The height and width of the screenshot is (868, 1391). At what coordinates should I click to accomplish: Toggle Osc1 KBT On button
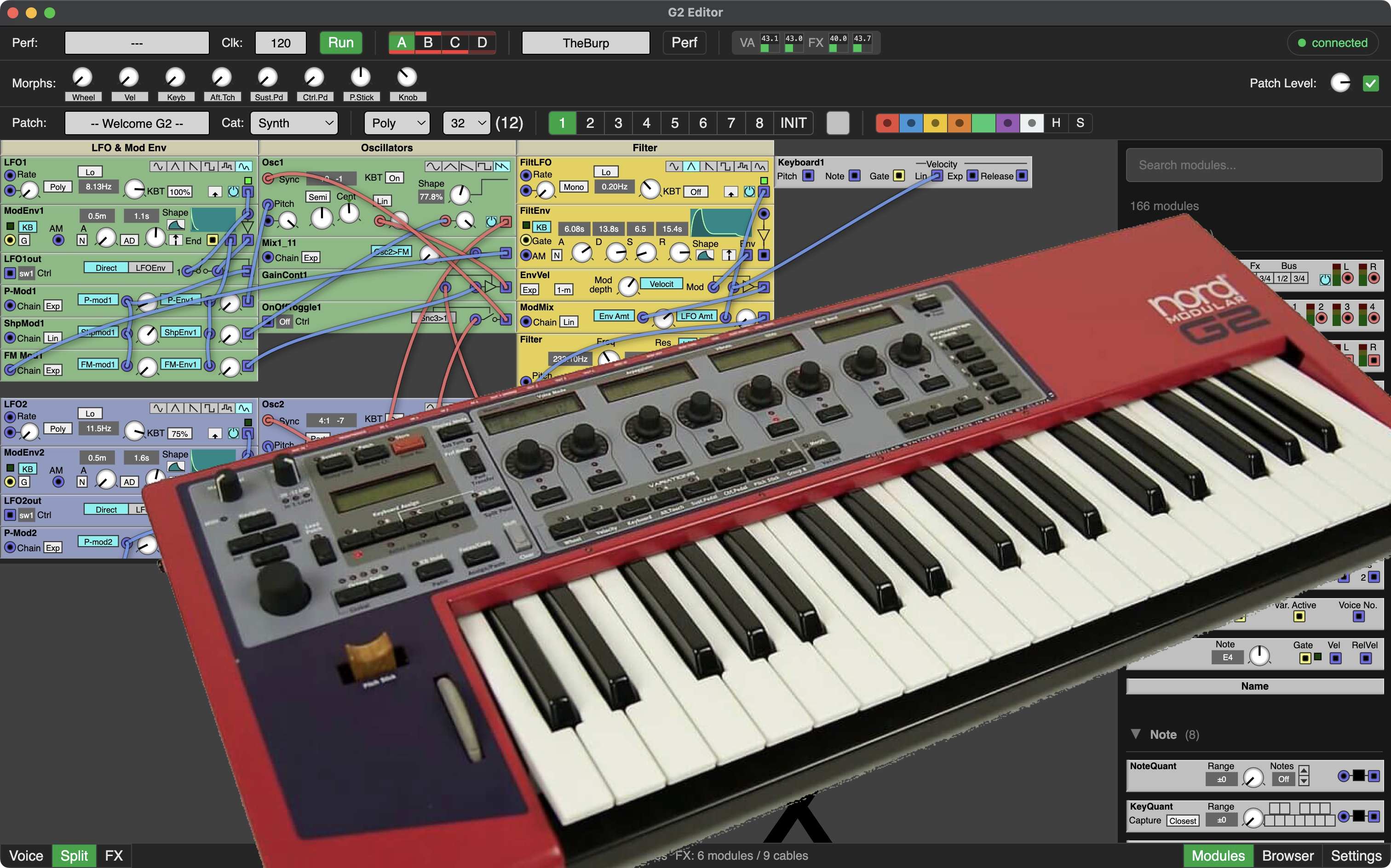click(x=394, y=178)
